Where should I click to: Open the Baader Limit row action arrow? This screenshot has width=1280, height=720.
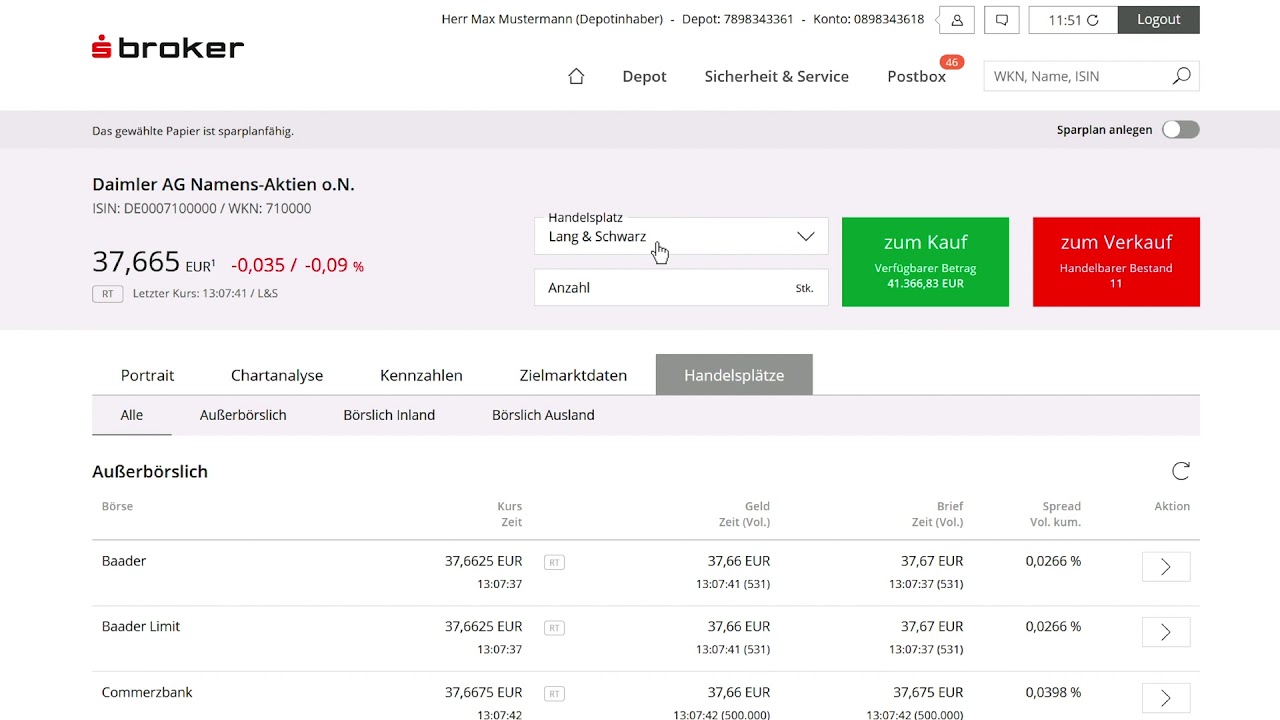point(1166,632)
